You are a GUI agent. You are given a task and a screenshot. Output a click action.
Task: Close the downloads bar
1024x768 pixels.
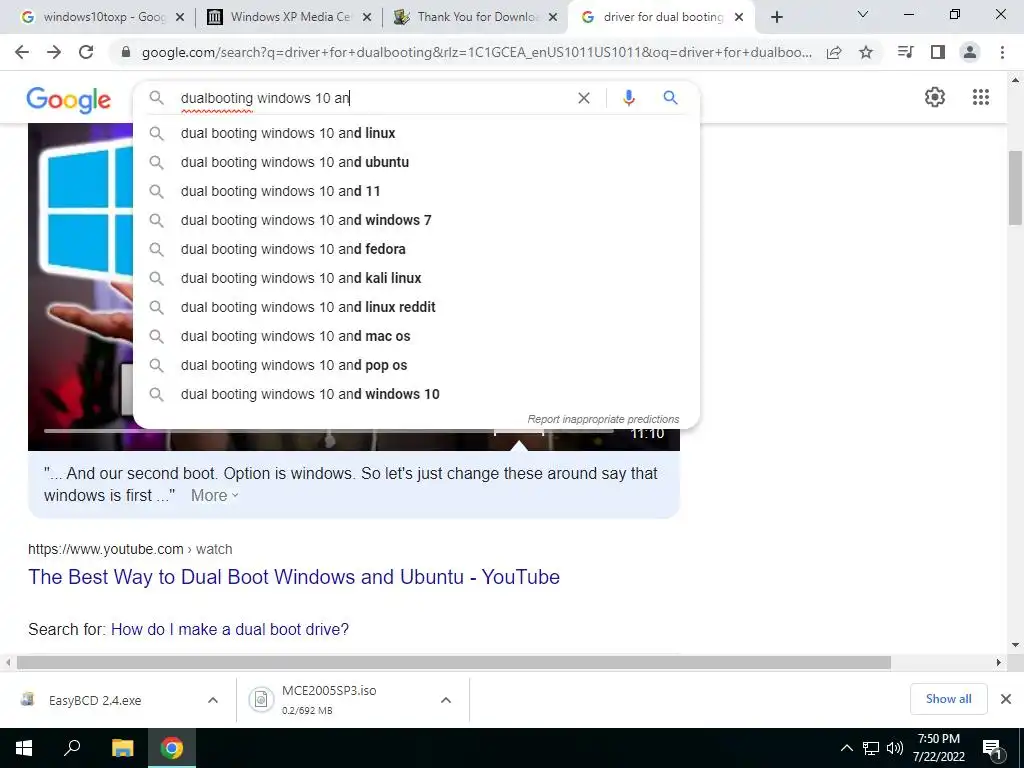(x=1006, y=699)
